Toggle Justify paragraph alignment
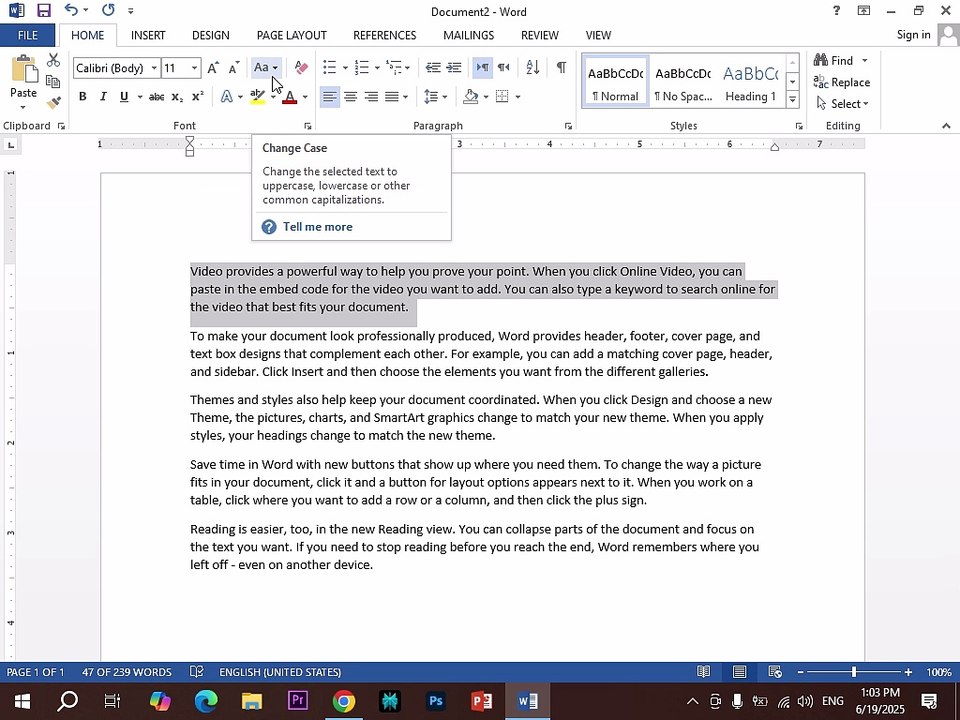Screen dimensions: 960x720 coord(392,97)
